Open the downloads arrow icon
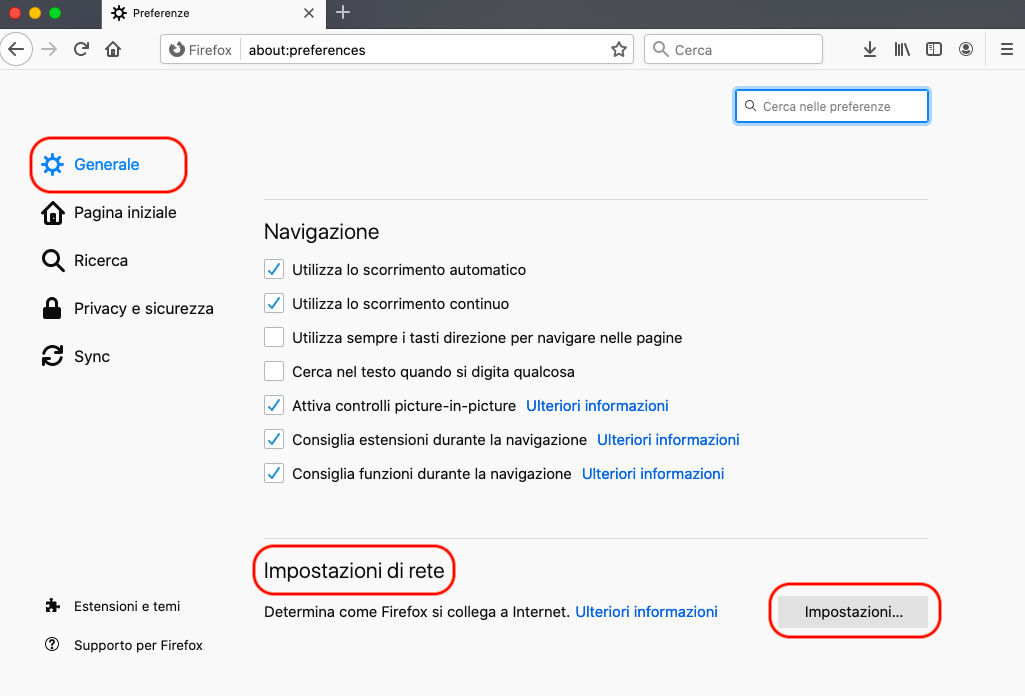 click(x=870, y=49)
